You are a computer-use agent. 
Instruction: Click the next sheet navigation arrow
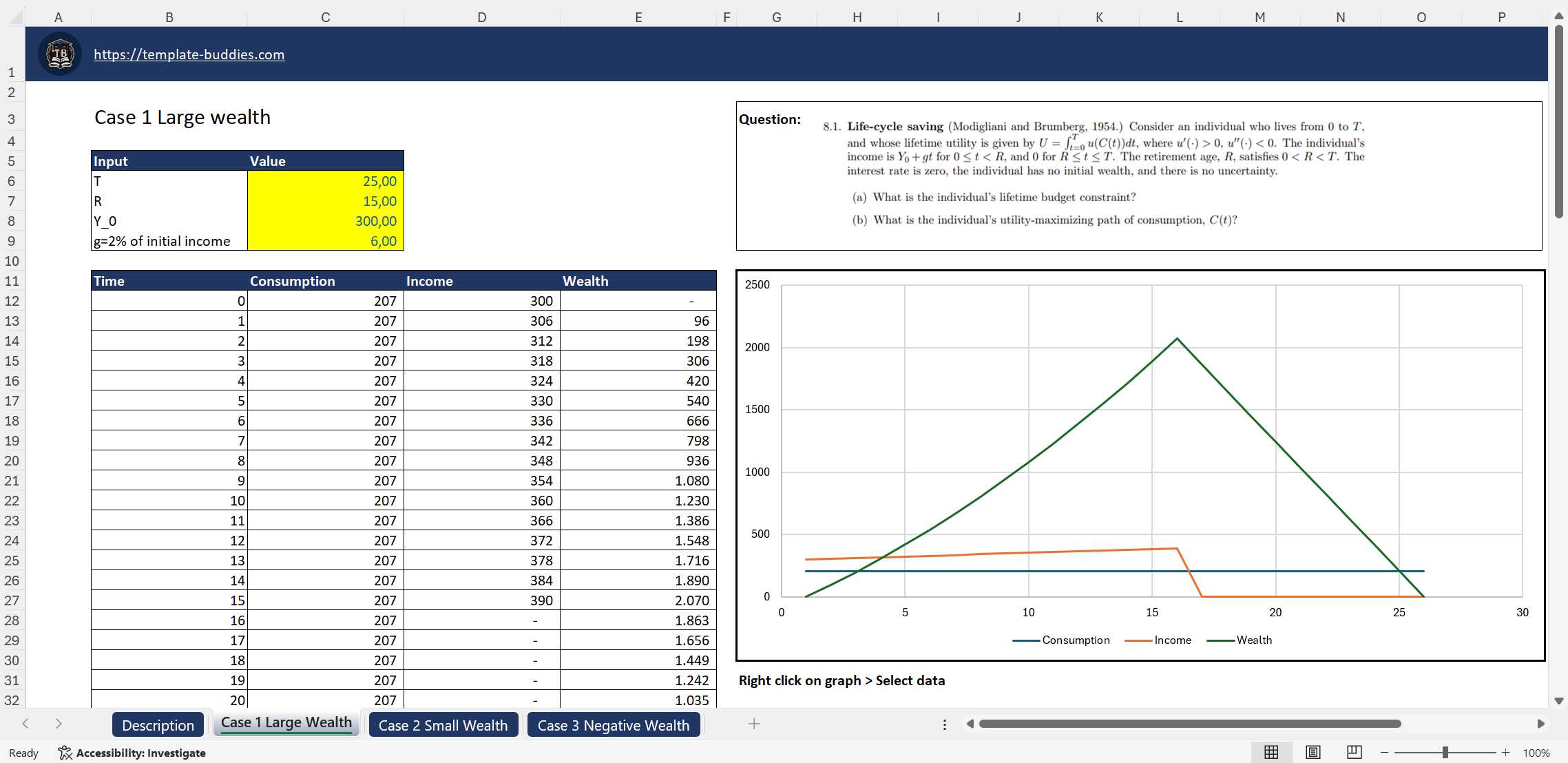59,724
